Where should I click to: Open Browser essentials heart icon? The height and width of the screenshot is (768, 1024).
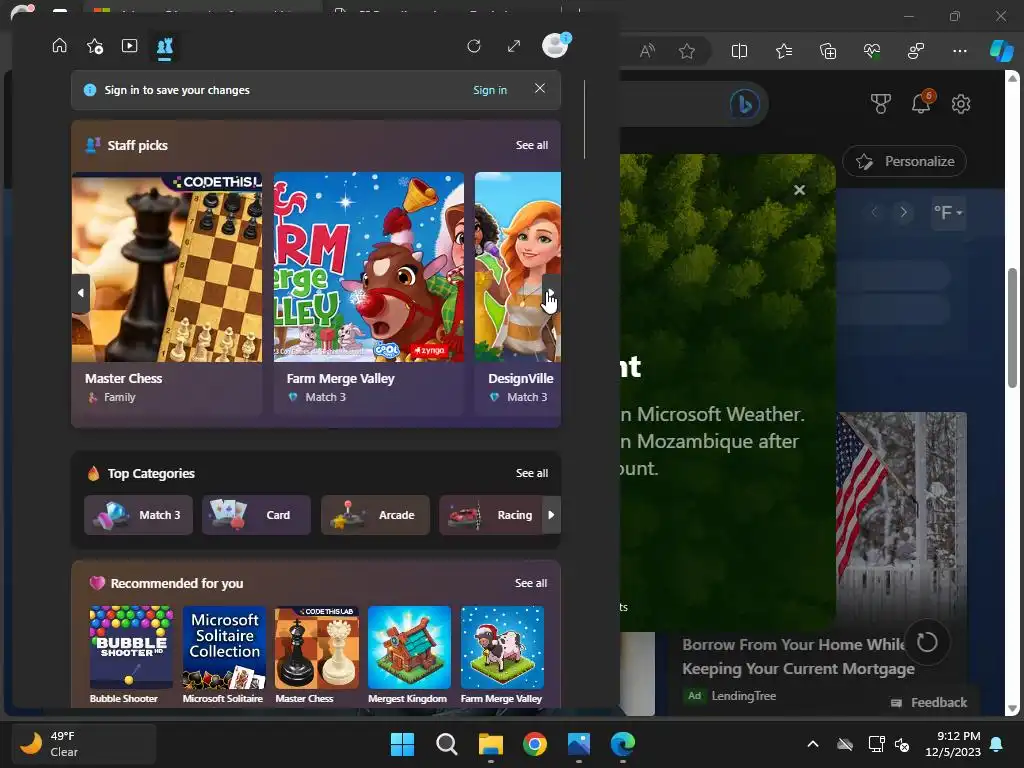pyautogui.click(x=872, y=51)
